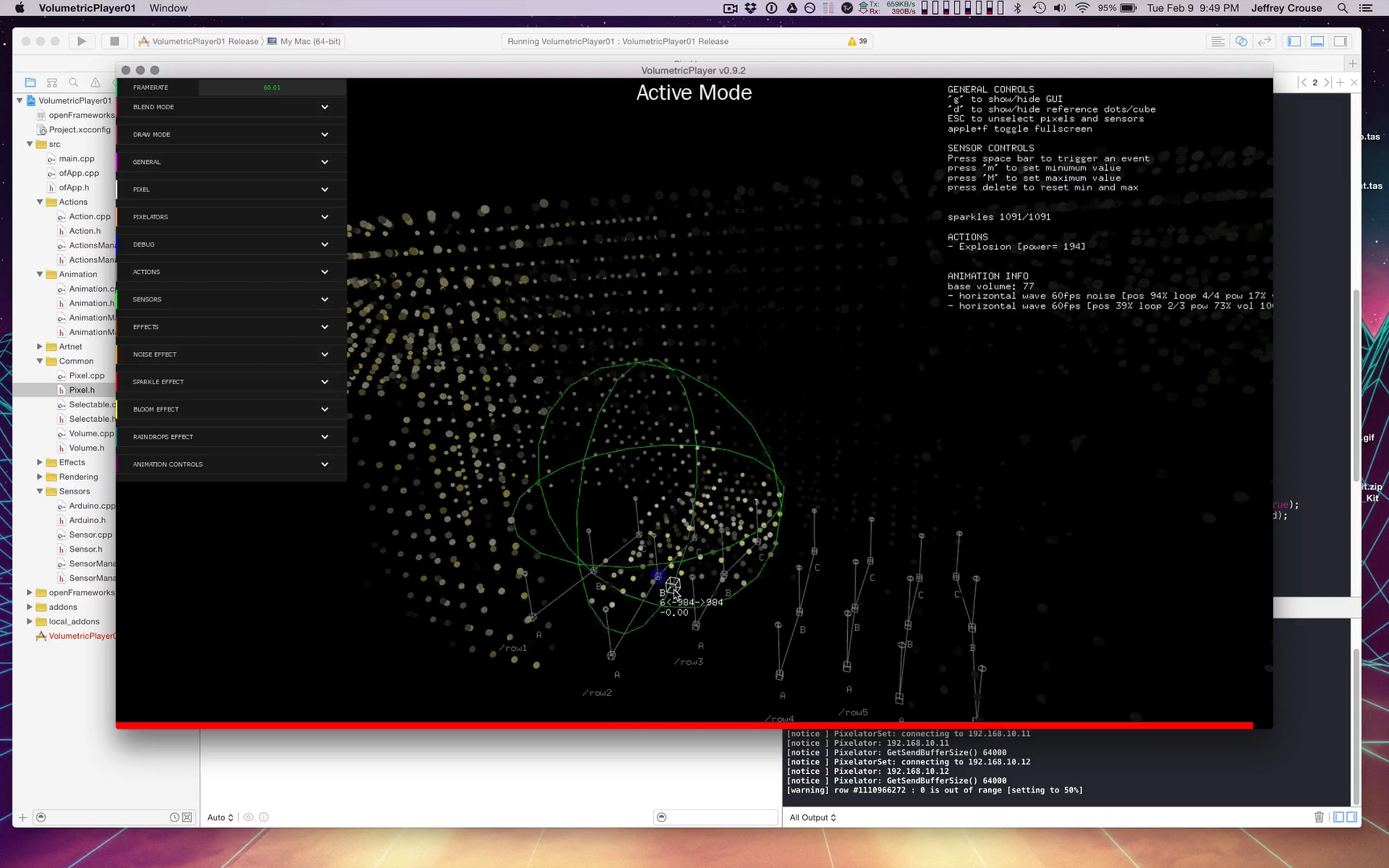This screenshot has height=868, width=1389.
Task: Open the Window menu in menu bar
Action: coord(168,8)
